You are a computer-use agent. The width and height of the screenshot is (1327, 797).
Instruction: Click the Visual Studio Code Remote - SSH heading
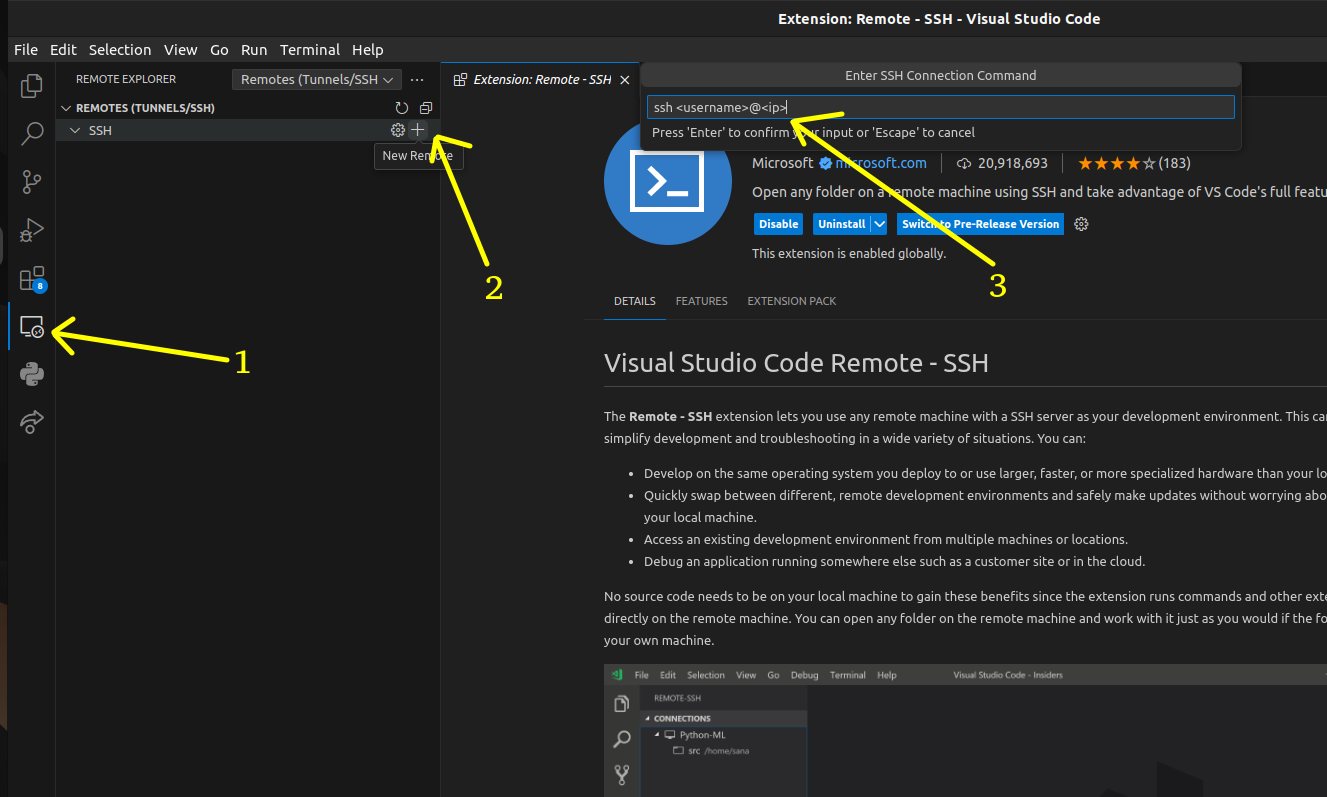(x=796, y=362)
